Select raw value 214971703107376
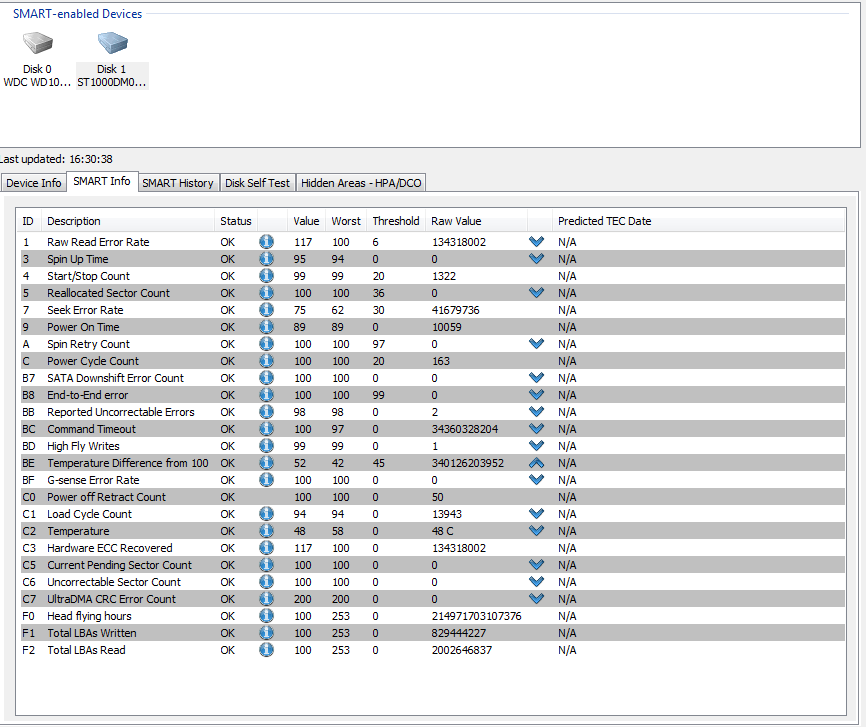Viewport: 866px width, 727px height. tap(477, 616)
